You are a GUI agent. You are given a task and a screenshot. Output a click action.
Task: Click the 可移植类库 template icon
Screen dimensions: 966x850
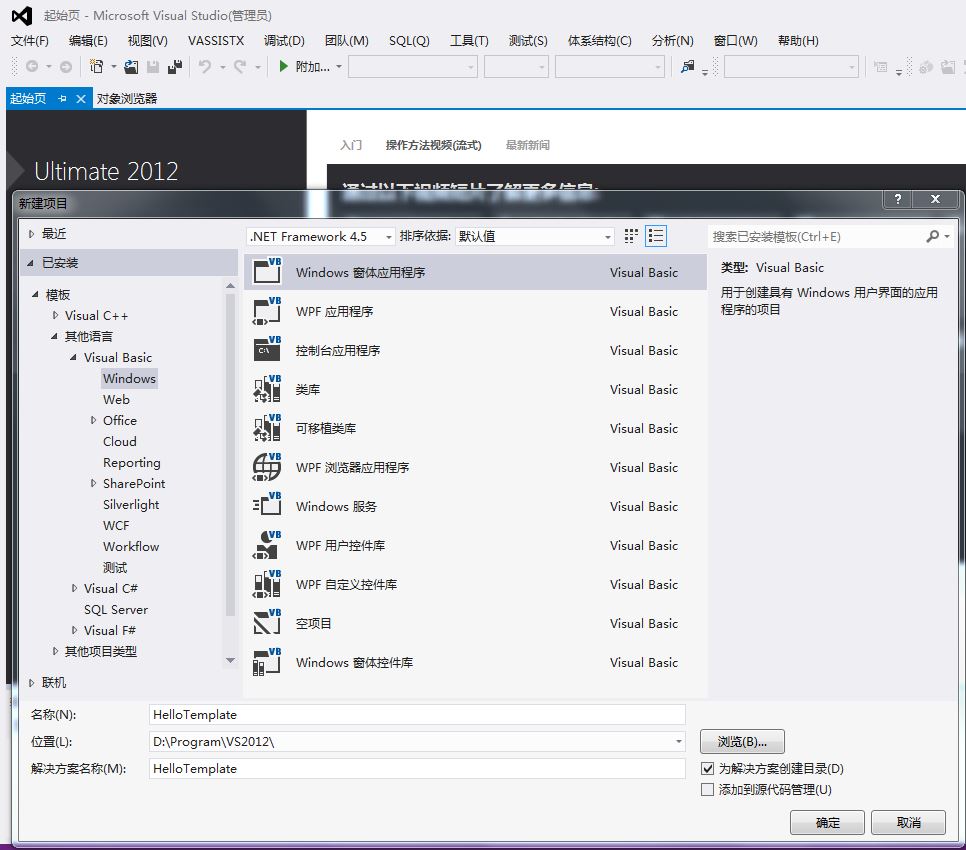click(x=267, y=427)
